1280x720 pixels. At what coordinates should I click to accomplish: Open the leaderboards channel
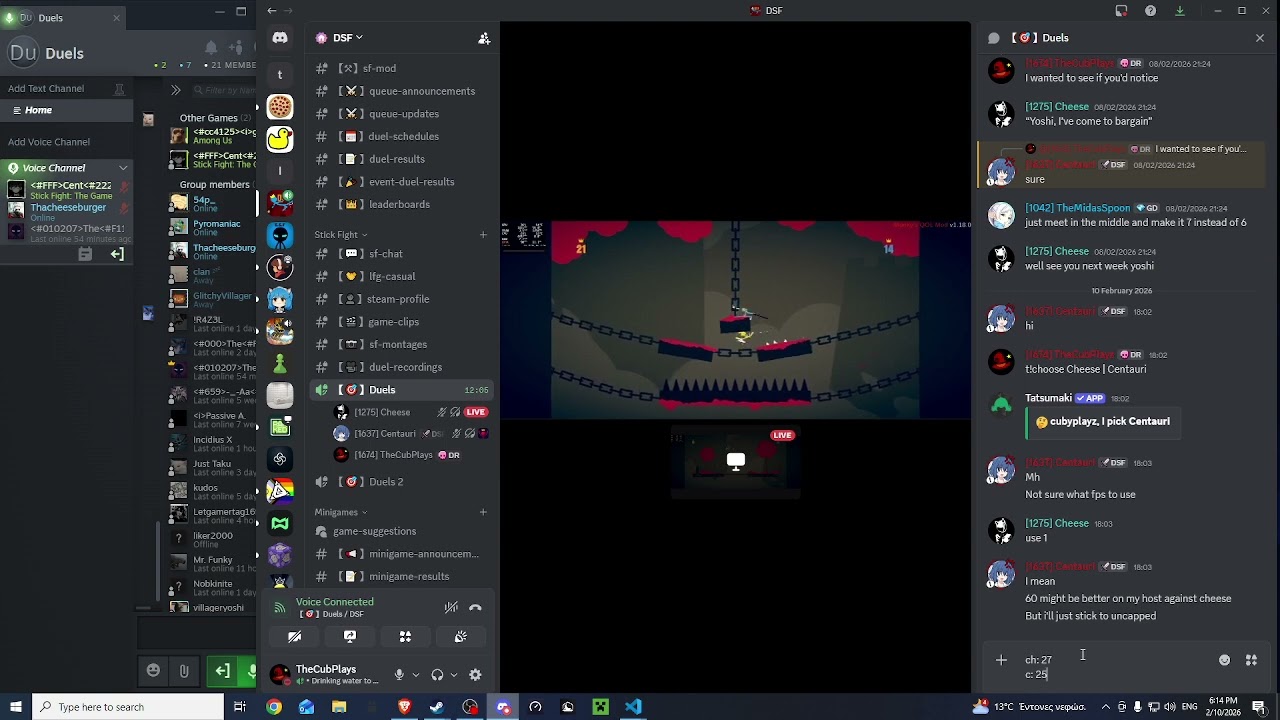coord(401,204)
